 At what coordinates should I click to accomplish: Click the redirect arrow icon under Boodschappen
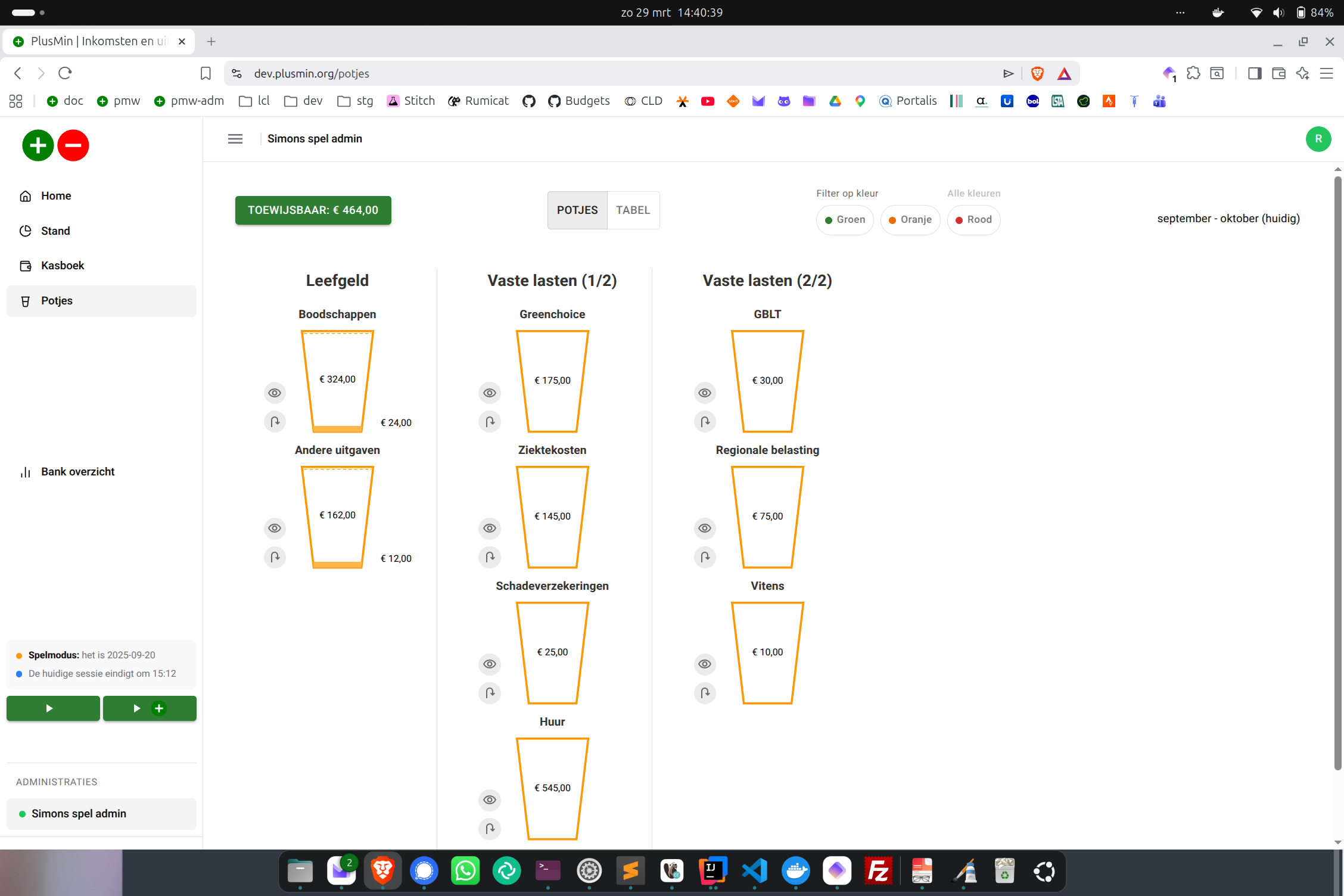tap(275, 422)
